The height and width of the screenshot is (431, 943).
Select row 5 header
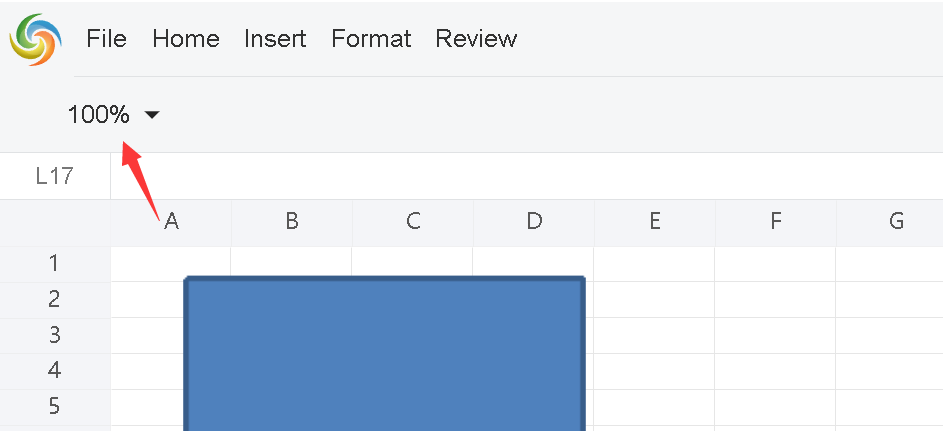pyautogui.click(x=54, y=406)
